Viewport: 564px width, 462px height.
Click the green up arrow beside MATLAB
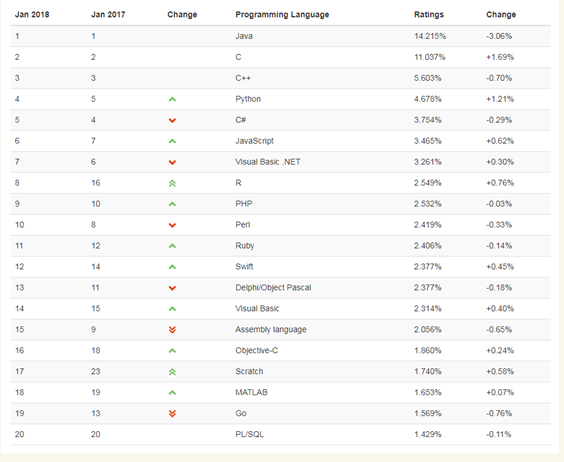click(172, 393)
